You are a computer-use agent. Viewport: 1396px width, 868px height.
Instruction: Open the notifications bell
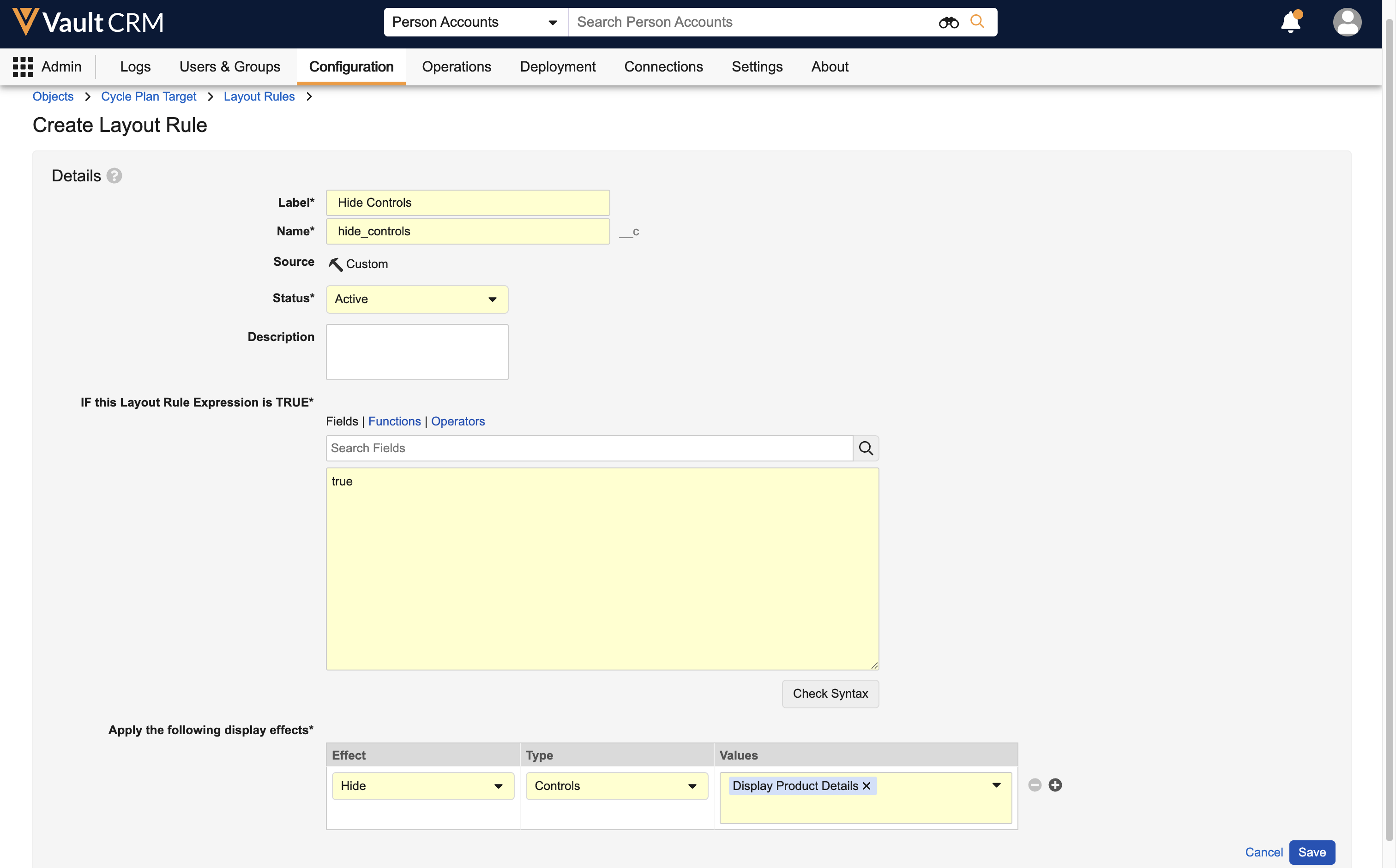point(1290,23)
